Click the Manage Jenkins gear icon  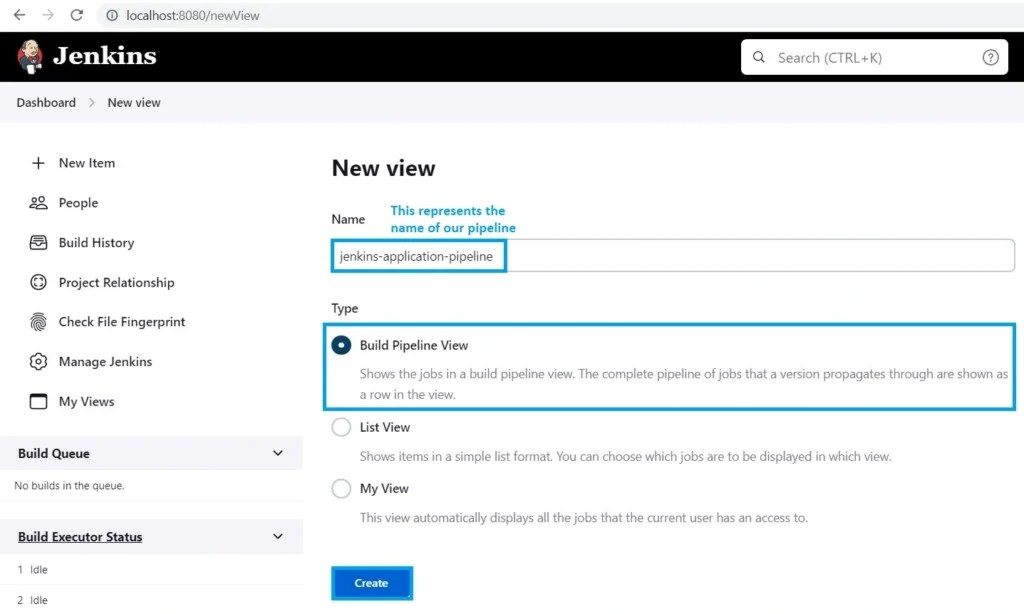coord(39,361)
